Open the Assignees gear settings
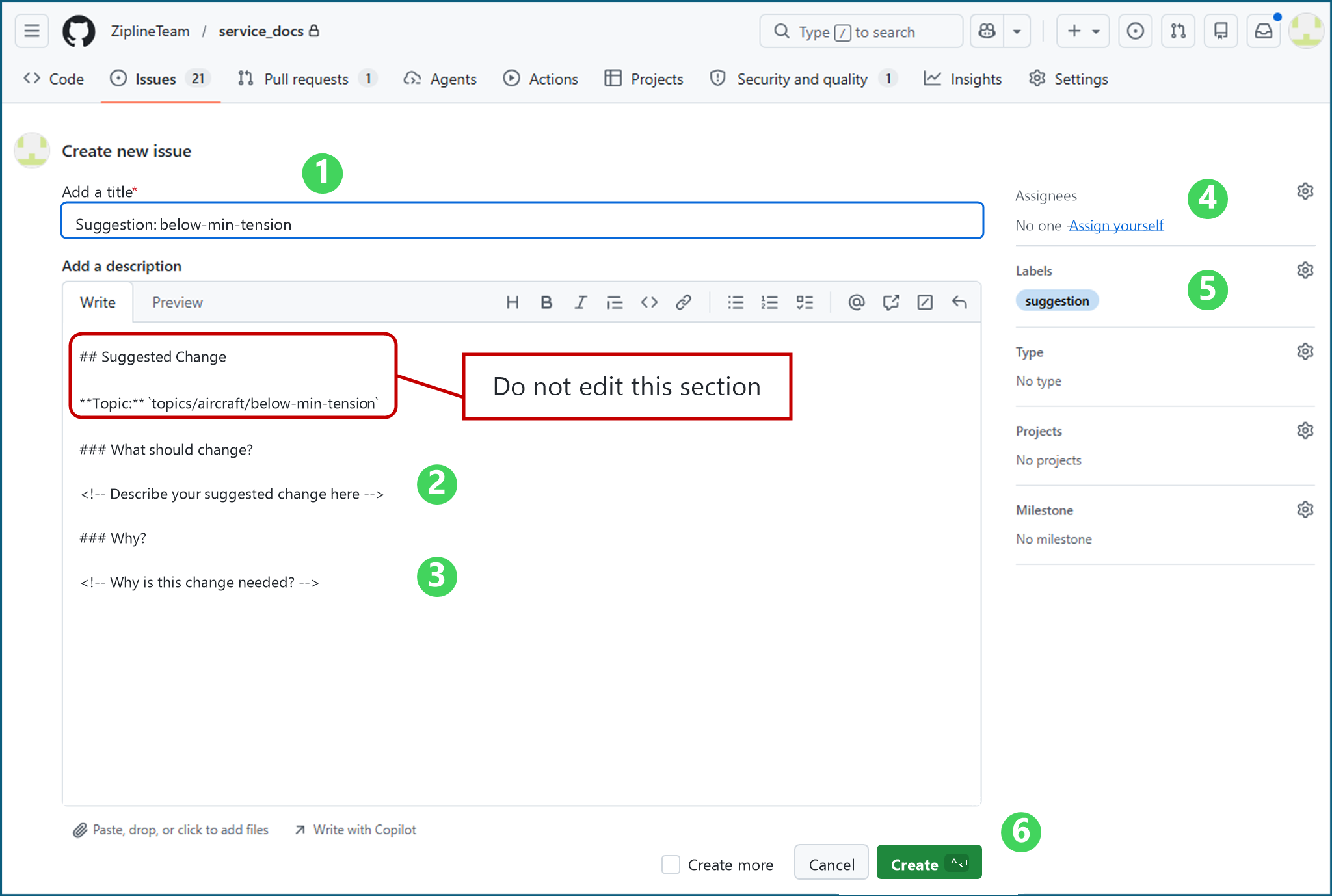 pos(1305,191)
